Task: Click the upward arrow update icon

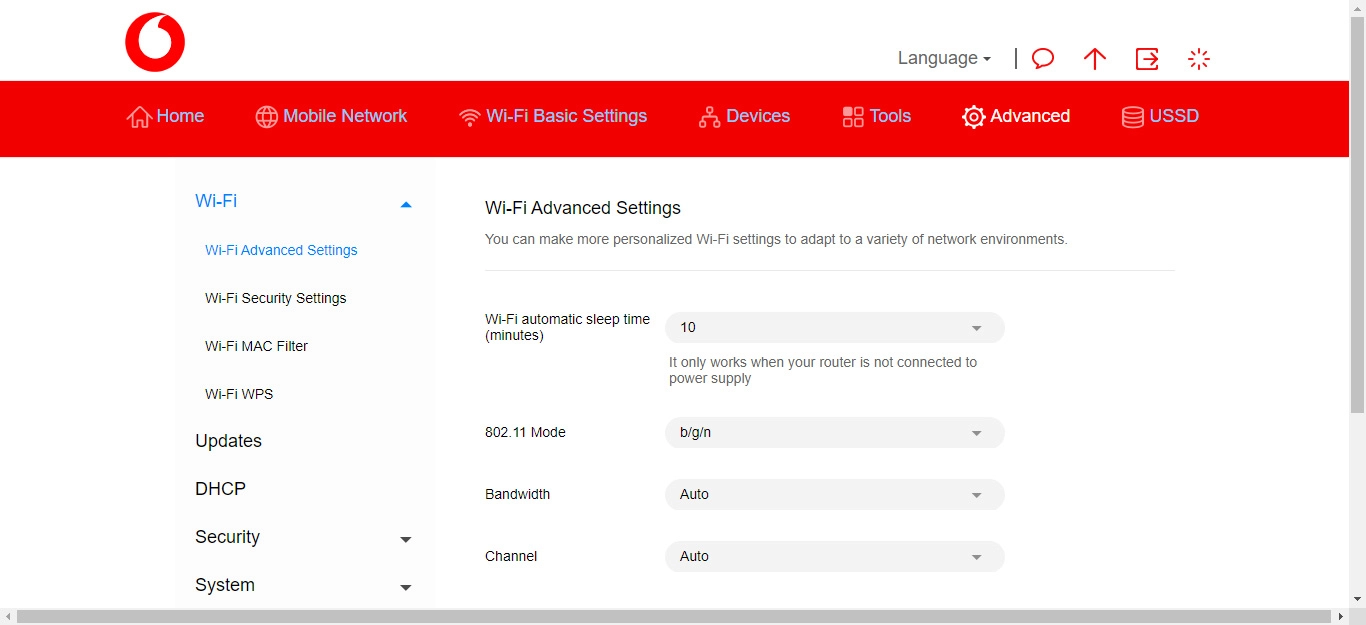Action: [1095, 59]
